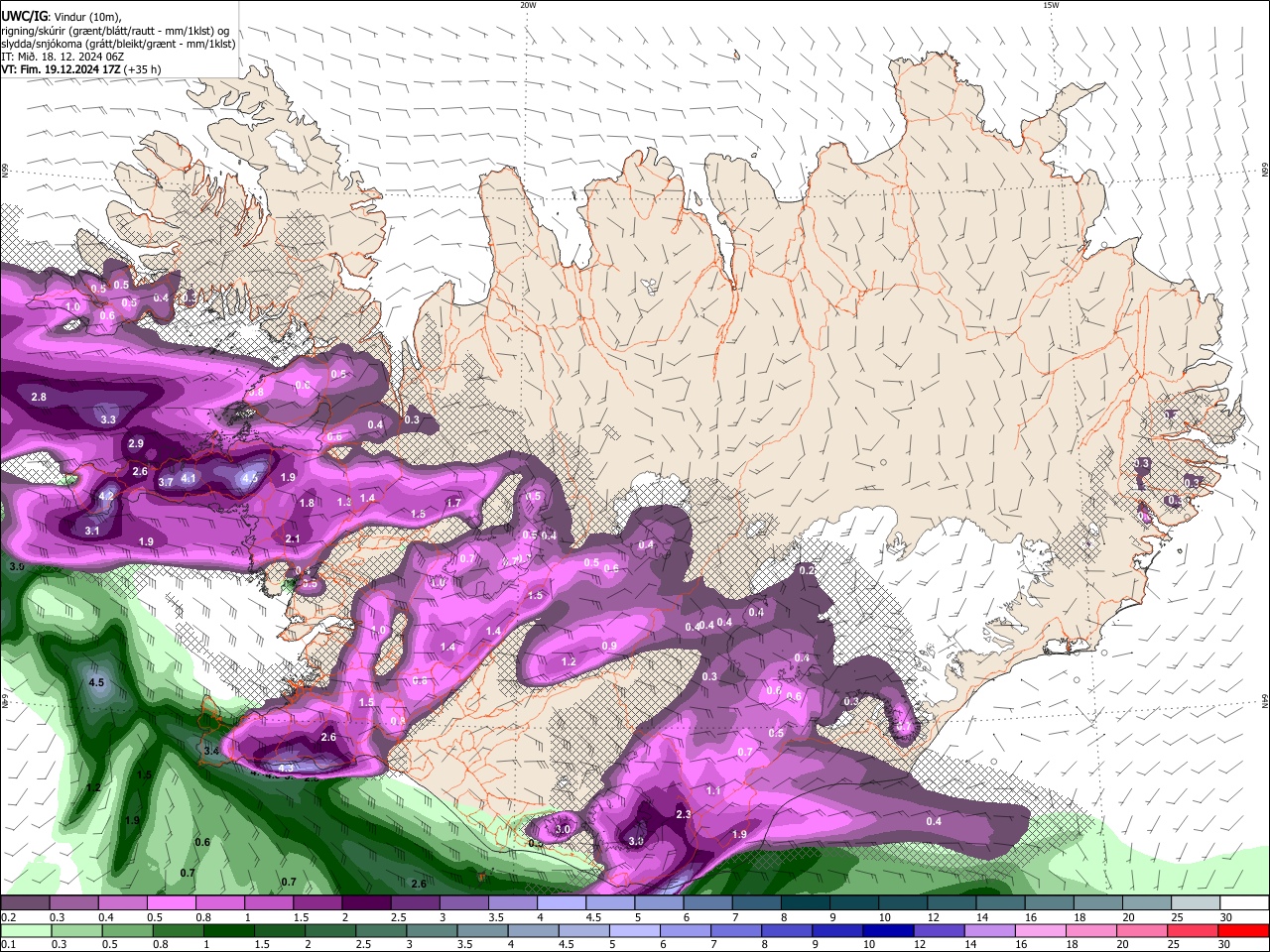1270x952 pixels.
Task: Click the '20W' longitude label
Action: (528, 5)
